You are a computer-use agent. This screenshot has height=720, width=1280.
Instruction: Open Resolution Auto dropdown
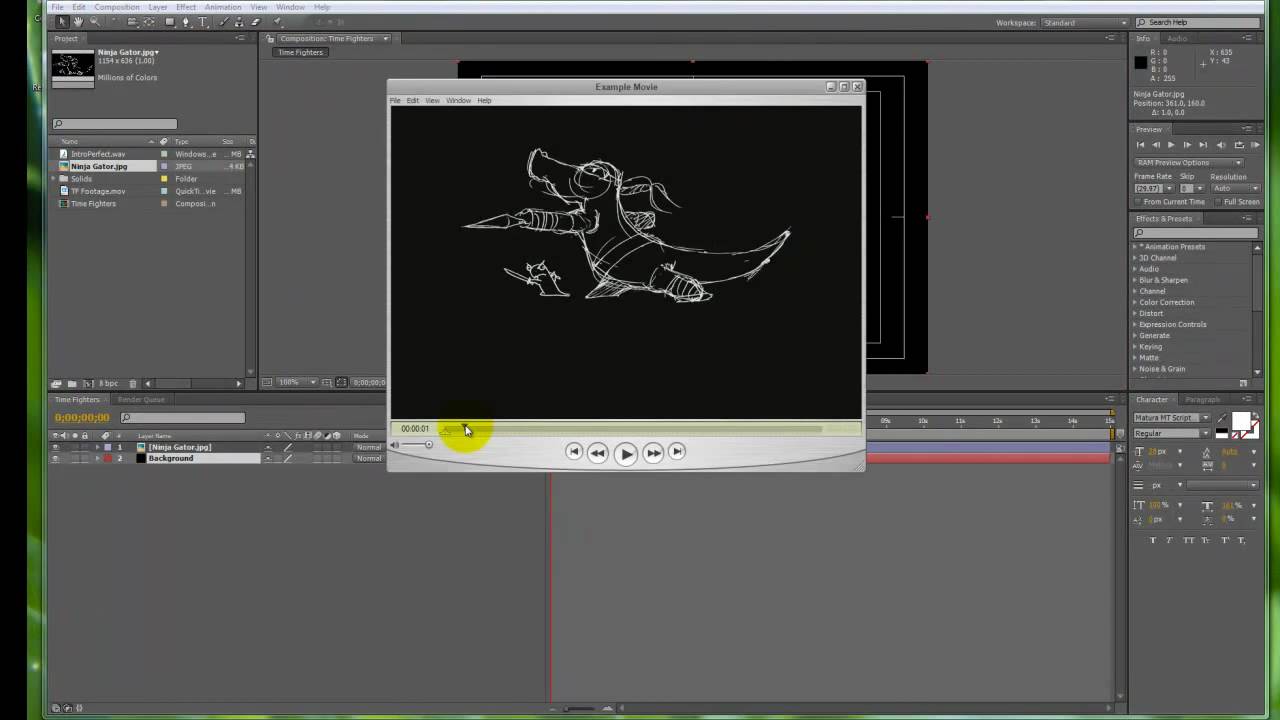pos(1236,188)
